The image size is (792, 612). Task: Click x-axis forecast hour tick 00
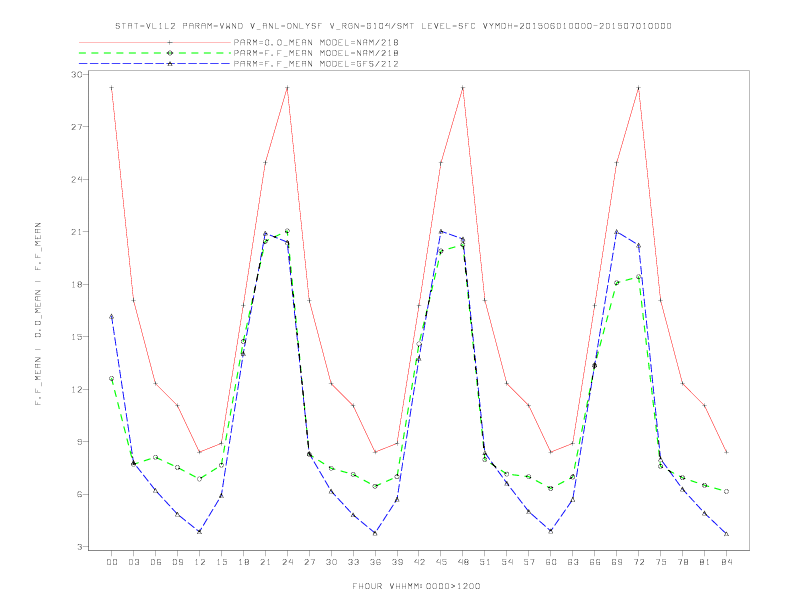click(x=112, y=562)
